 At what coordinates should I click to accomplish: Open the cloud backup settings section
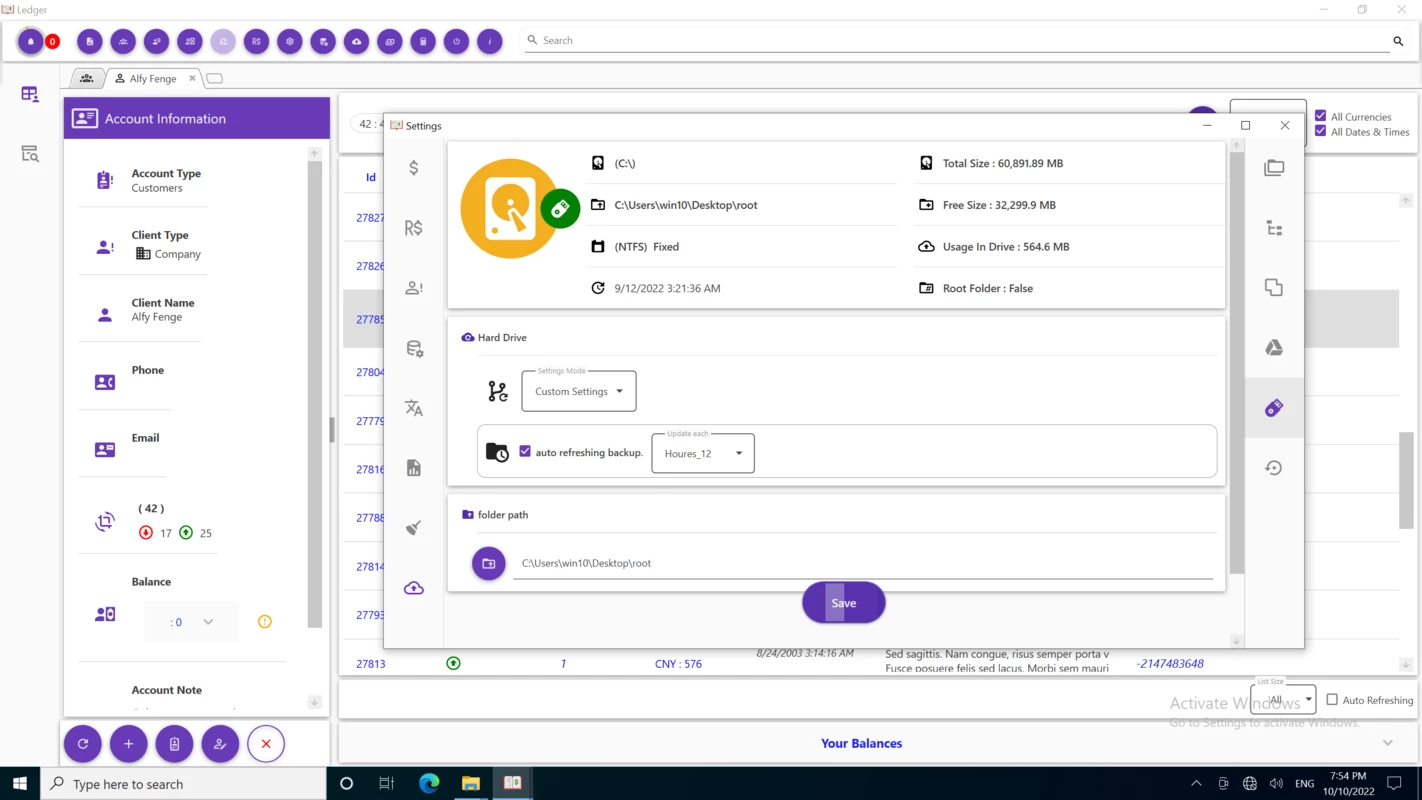click(414, 588)
